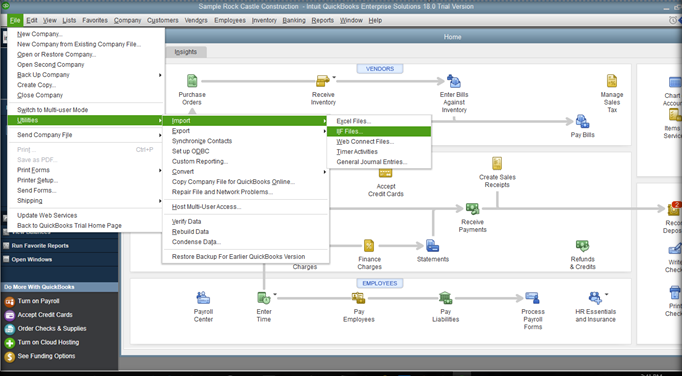Screen dimensions: 682x376
Task: Open the Reports menu
Action: click(322, 20)
